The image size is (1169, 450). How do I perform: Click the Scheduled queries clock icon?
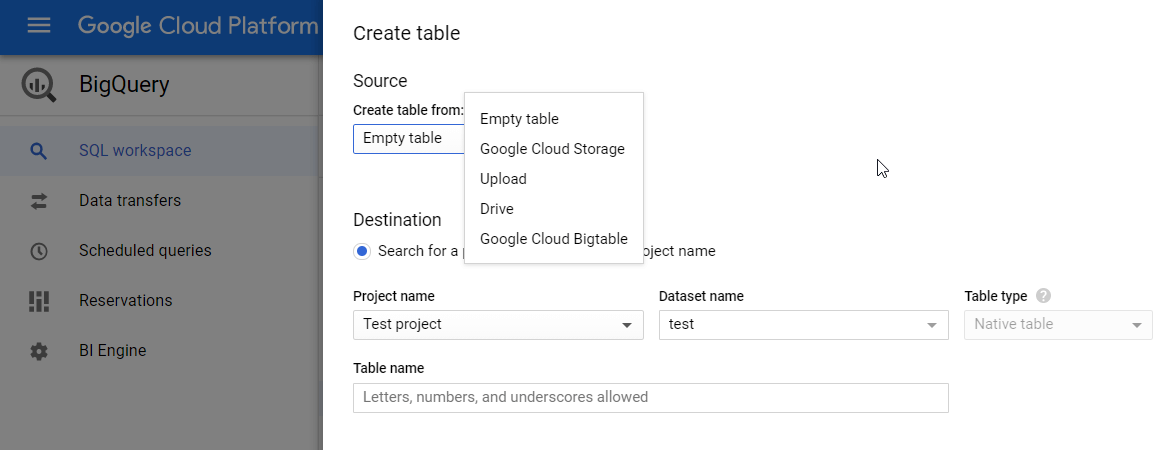coord(39,251)
